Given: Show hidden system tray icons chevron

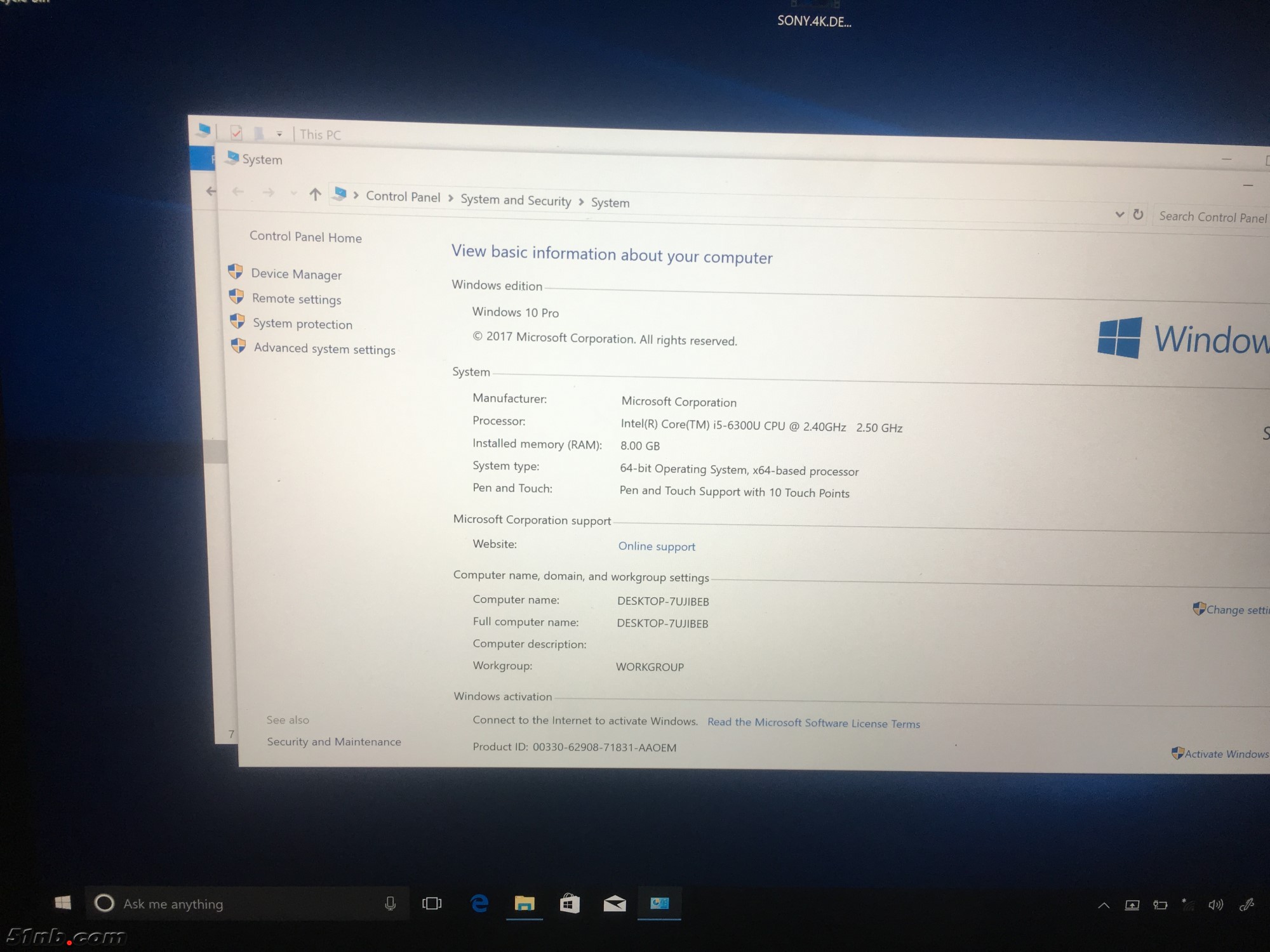Looking at the screenshot, I should point(1104,906).
